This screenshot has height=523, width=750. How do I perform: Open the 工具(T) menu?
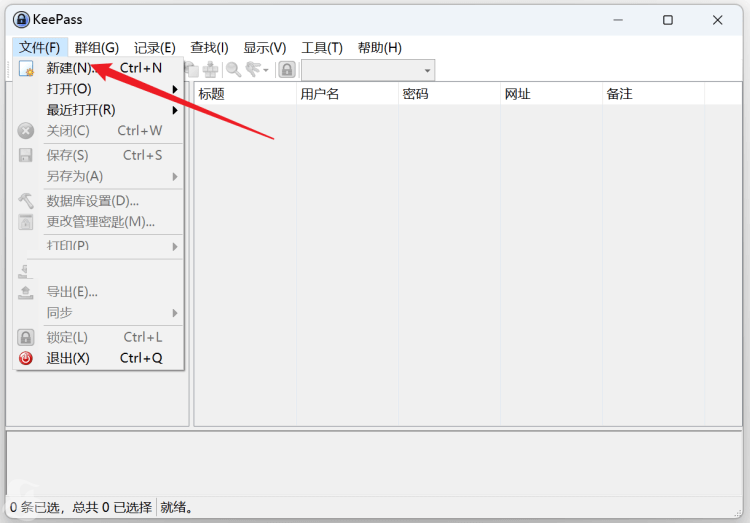coord(322,47)
